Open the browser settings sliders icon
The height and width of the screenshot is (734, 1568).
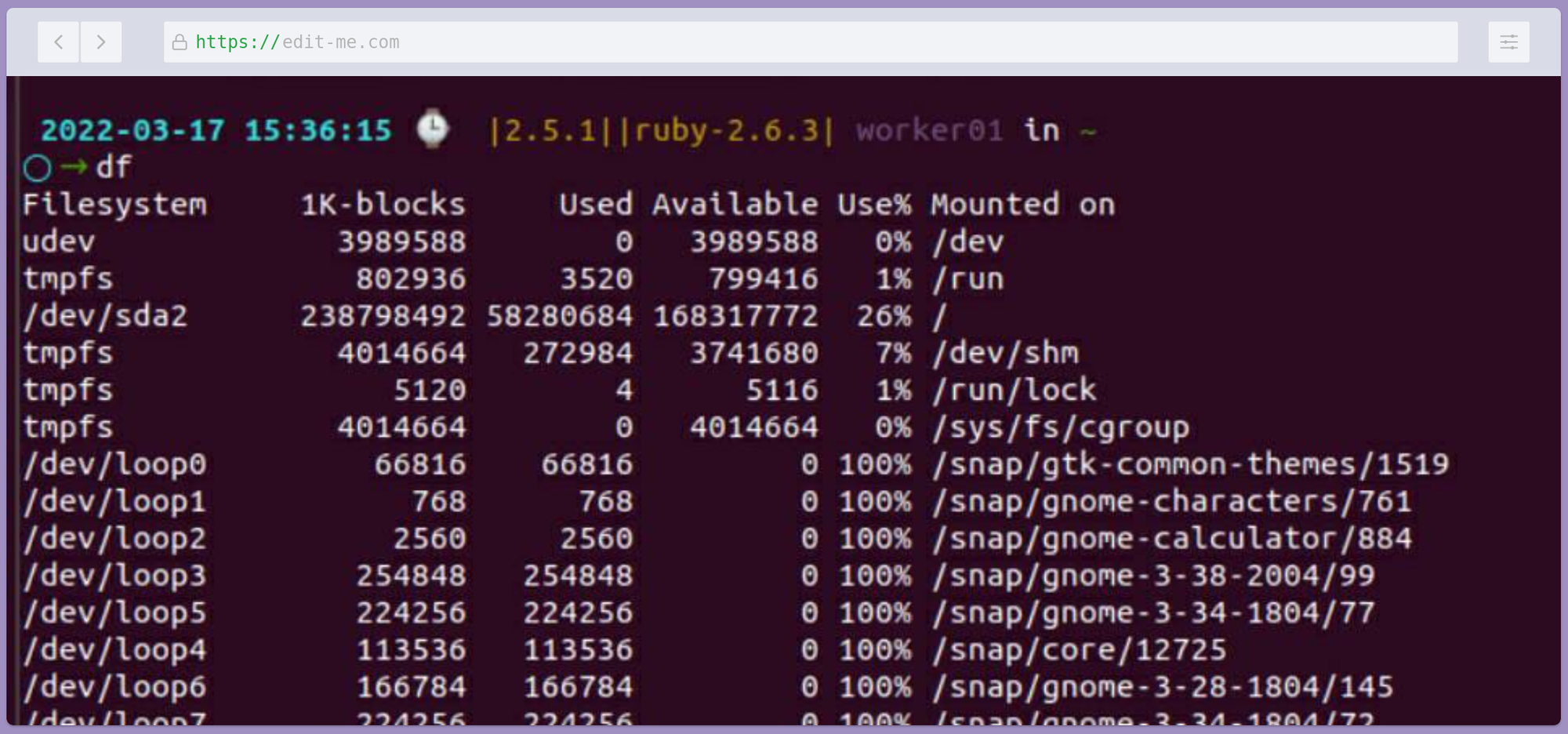coord(1508,42)
